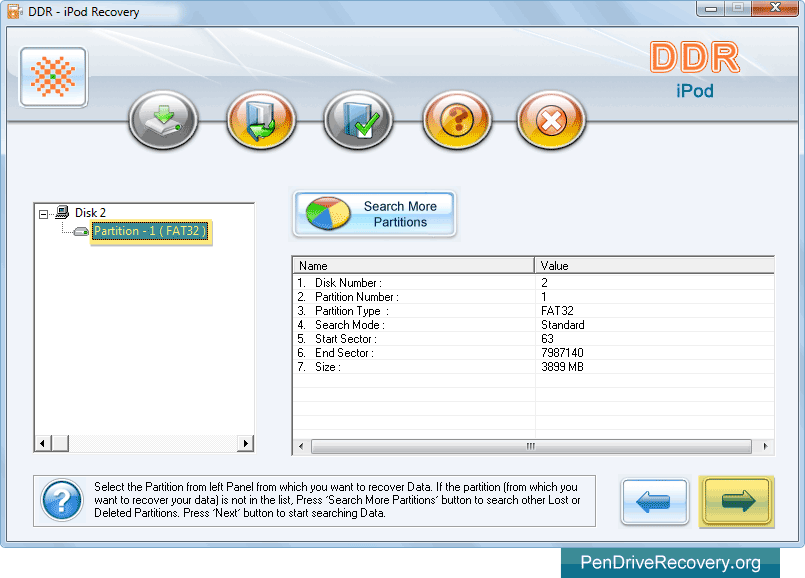Go back with the blue left arrow button
This screenshot has height=578, width=805.
(655, 502)
